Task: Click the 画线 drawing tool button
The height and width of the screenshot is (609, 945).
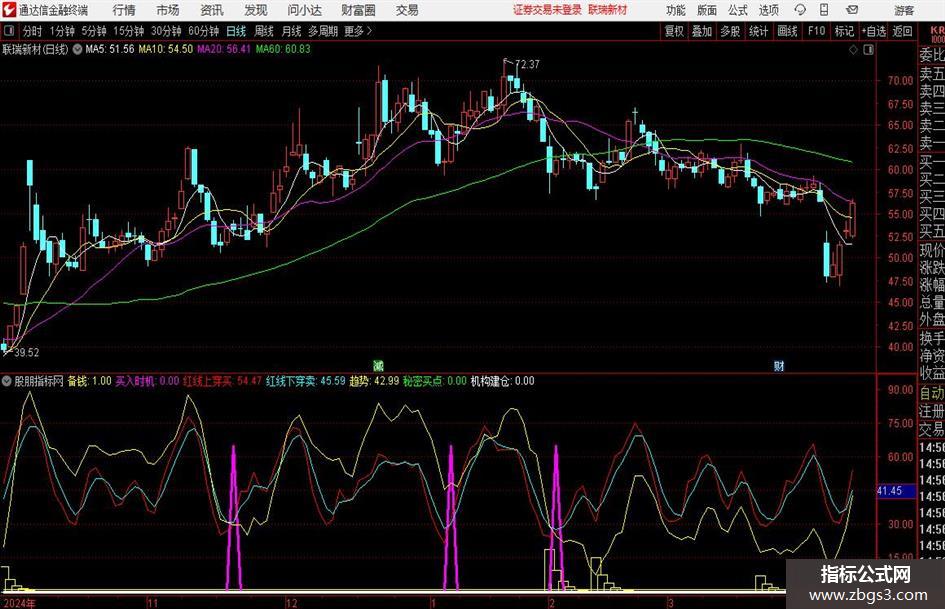Action: coord(787,31)
